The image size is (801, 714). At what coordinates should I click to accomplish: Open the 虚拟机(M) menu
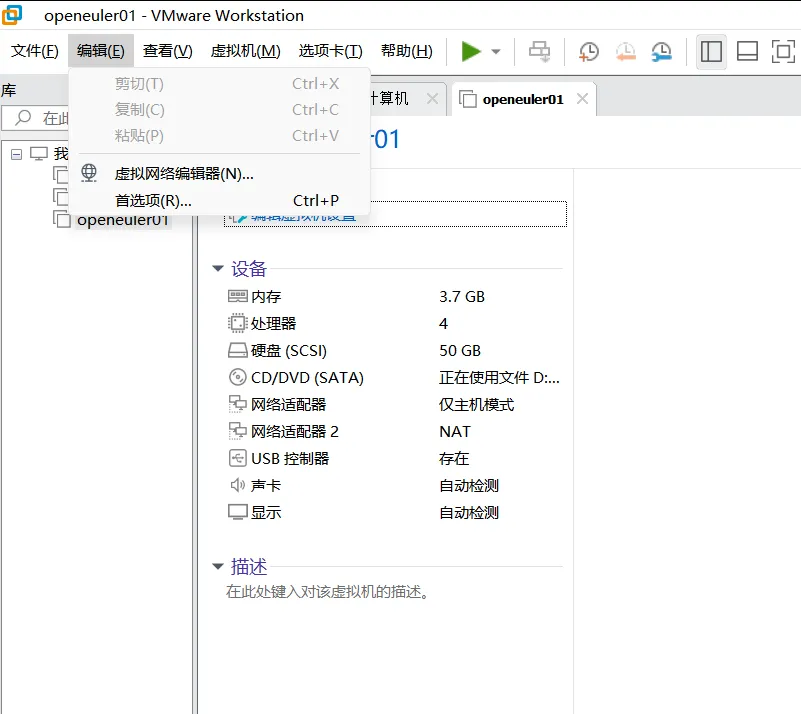coord(246,51)
